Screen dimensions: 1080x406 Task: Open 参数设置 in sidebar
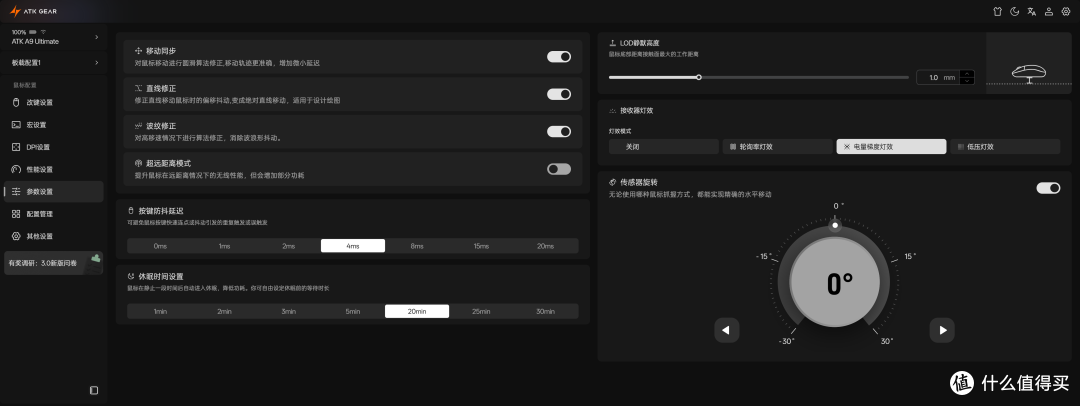pyautogui.click(x=54, y=192)
